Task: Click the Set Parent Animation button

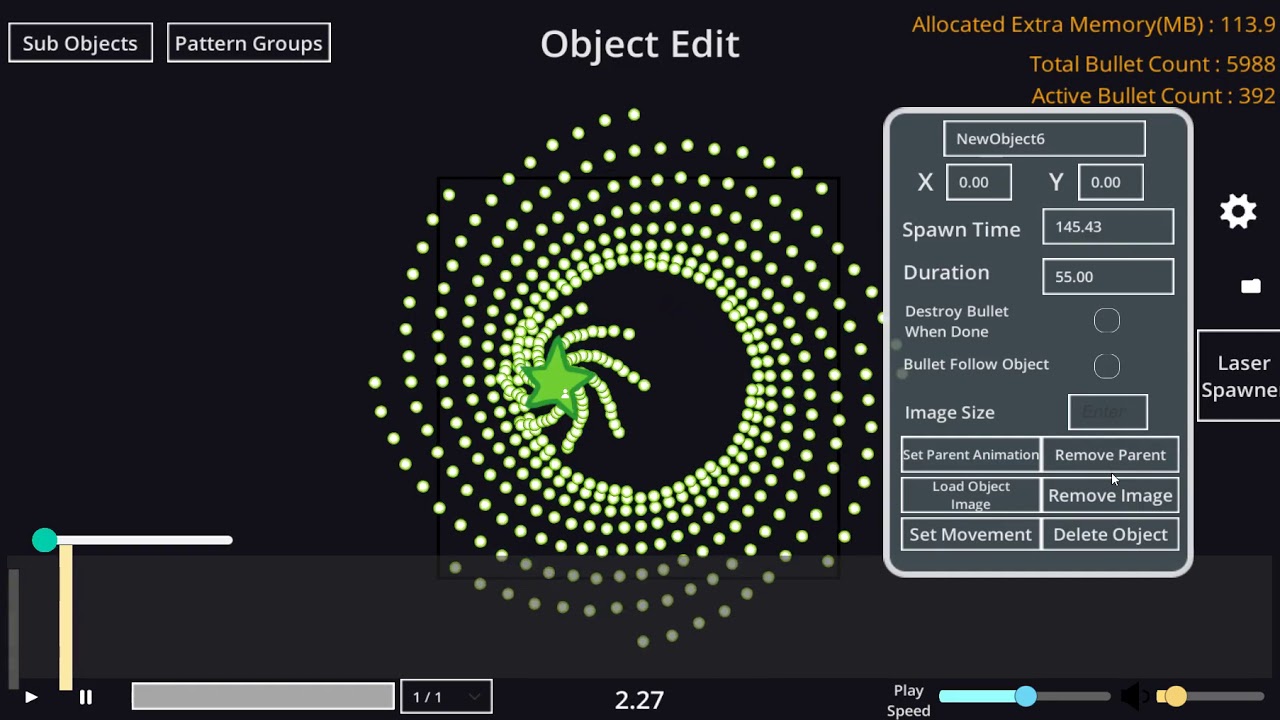Action: click(x=970, y=455)
